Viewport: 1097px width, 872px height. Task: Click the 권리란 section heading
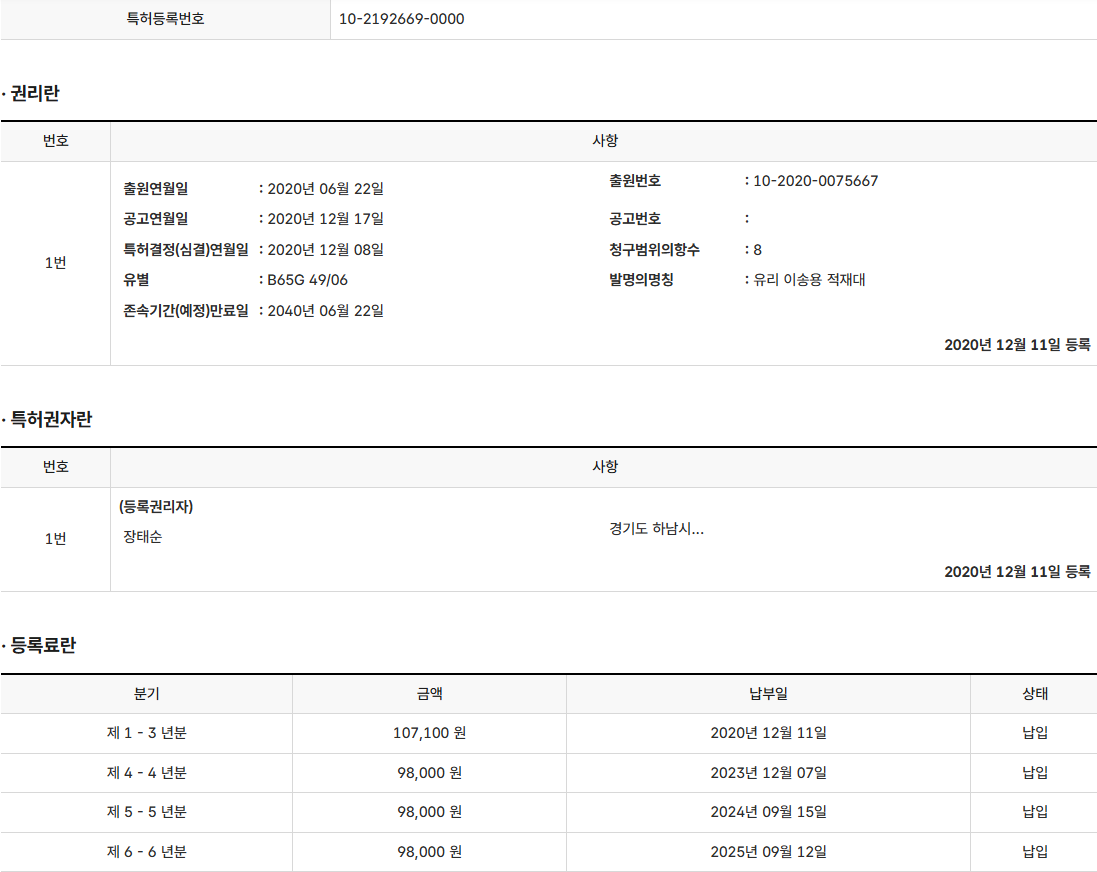35,94
